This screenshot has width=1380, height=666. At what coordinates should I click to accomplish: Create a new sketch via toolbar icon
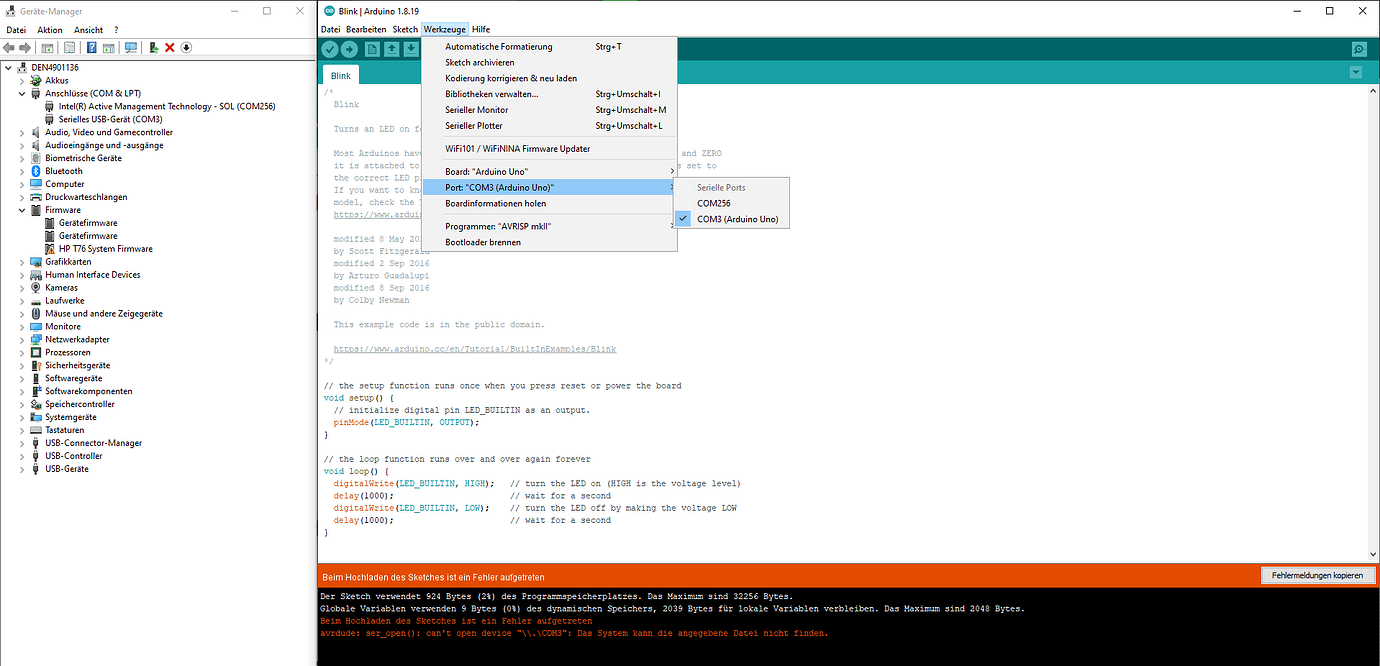pyautogui.click(x=371, y=48)
